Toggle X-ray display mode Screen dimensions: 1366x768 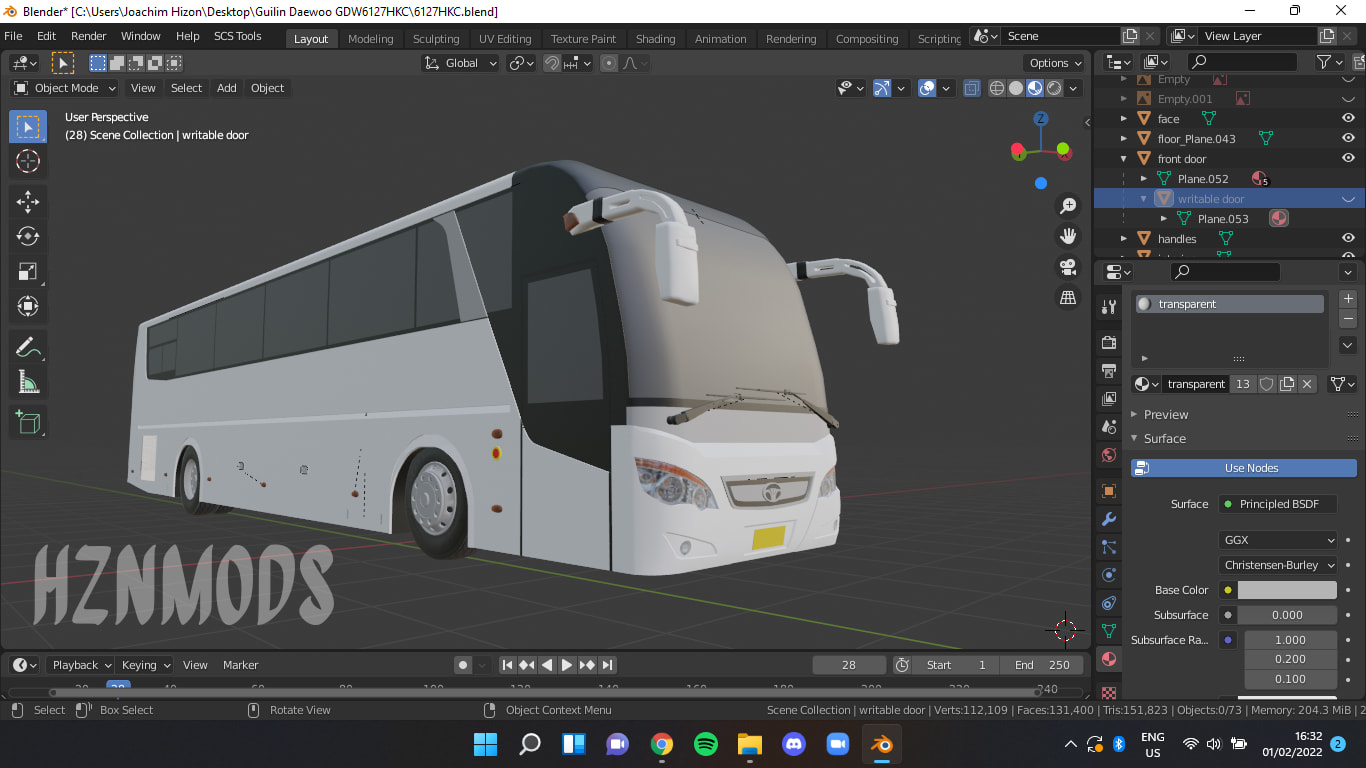coord(971,88)
